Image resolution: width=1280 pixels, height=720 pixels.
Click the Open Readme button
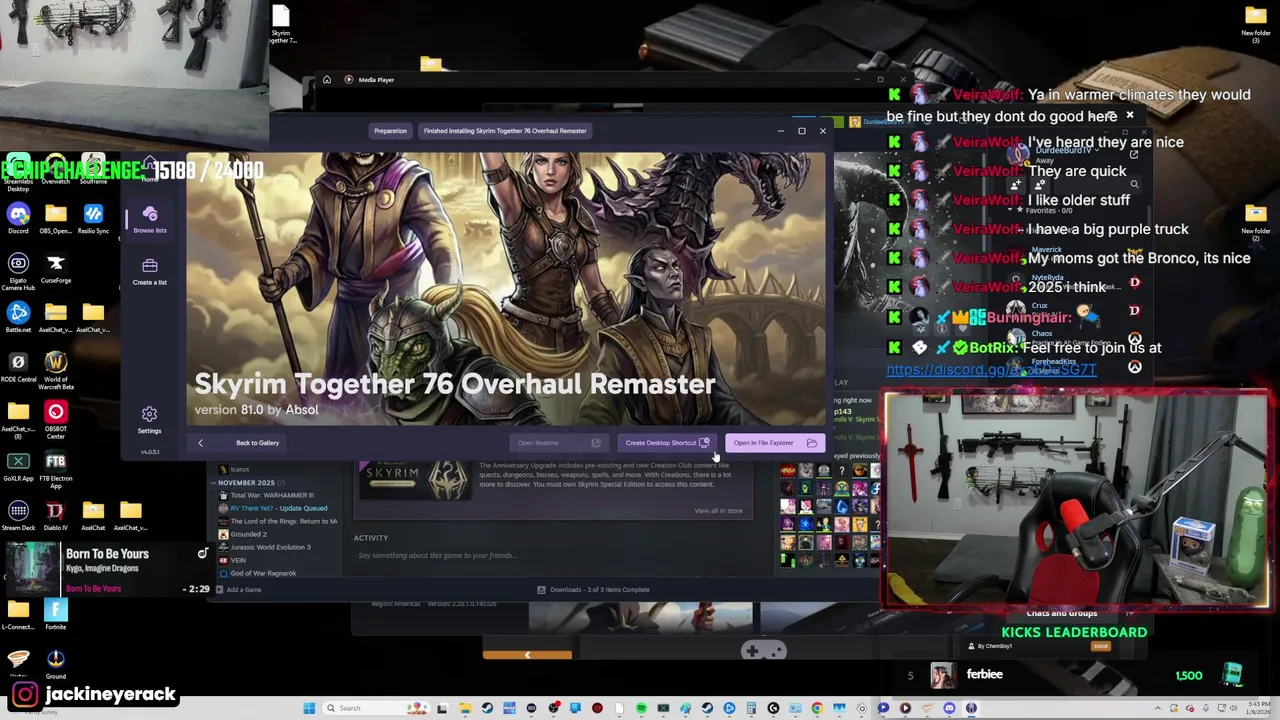pyautogui.click(x=558, y=443)
